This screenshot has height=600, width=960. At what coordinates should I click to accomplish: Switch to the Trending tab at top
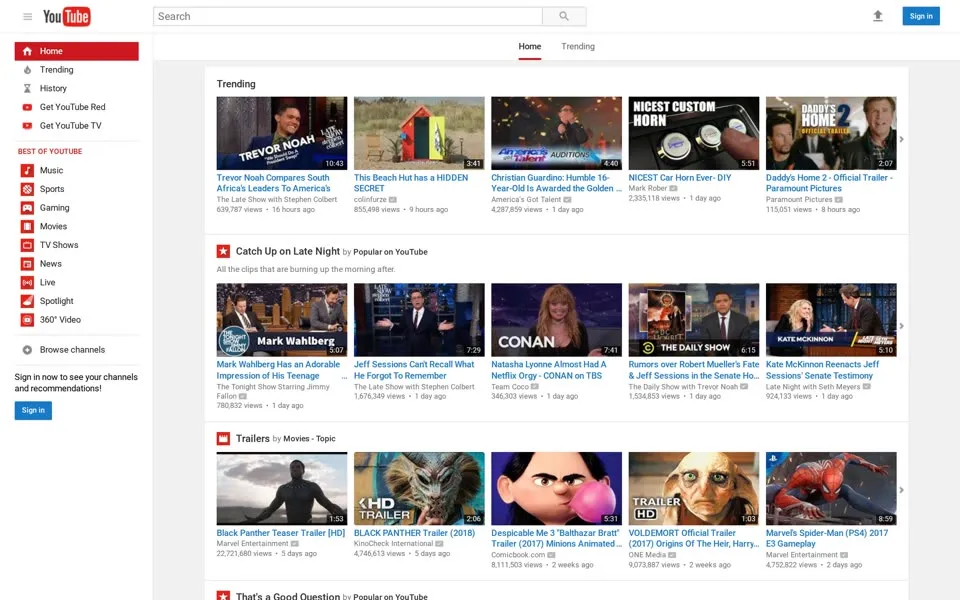point(578,47)
